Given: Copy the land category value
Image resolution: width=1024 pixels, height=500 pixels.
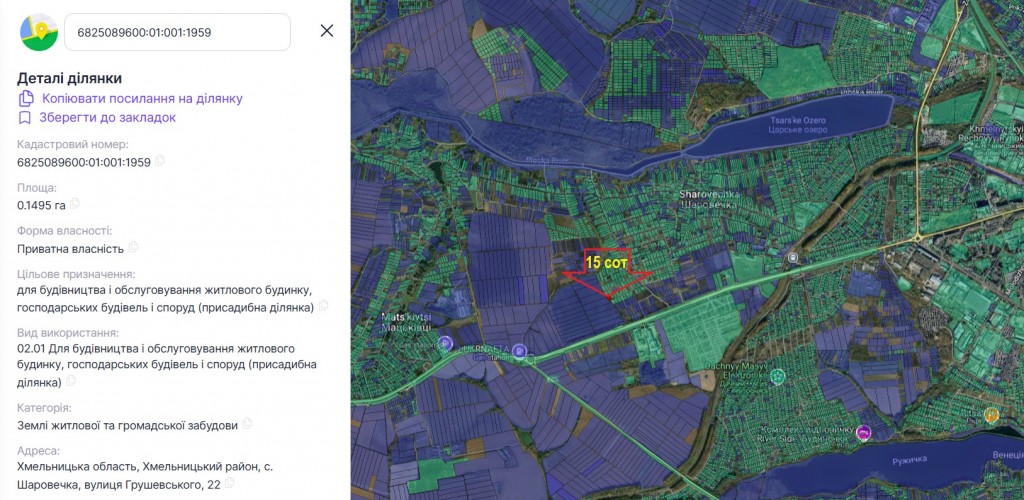Looking at the screenshot, I should [x=247, y=424].
